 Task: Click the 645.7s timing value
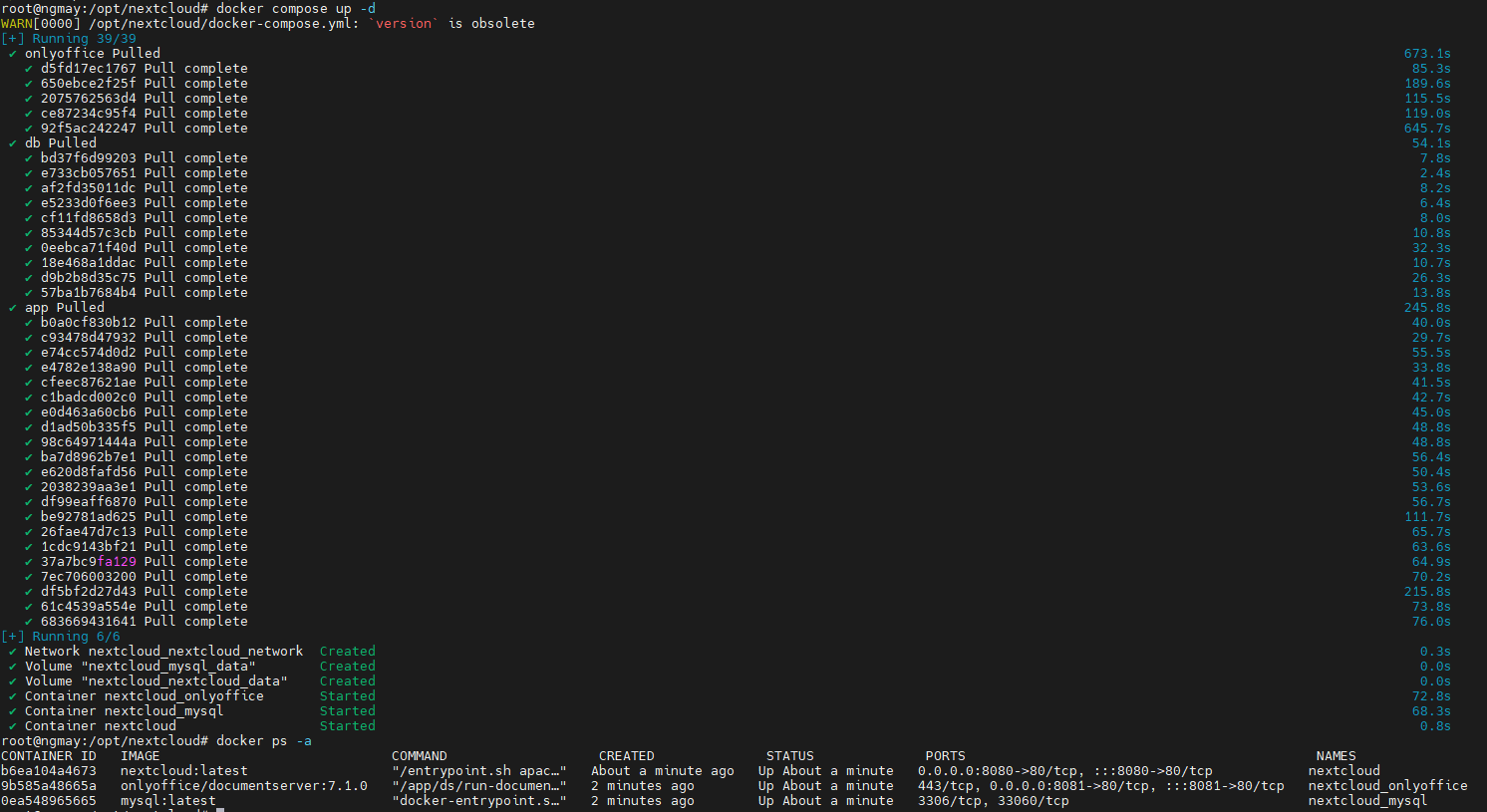tap(1427, 128)
